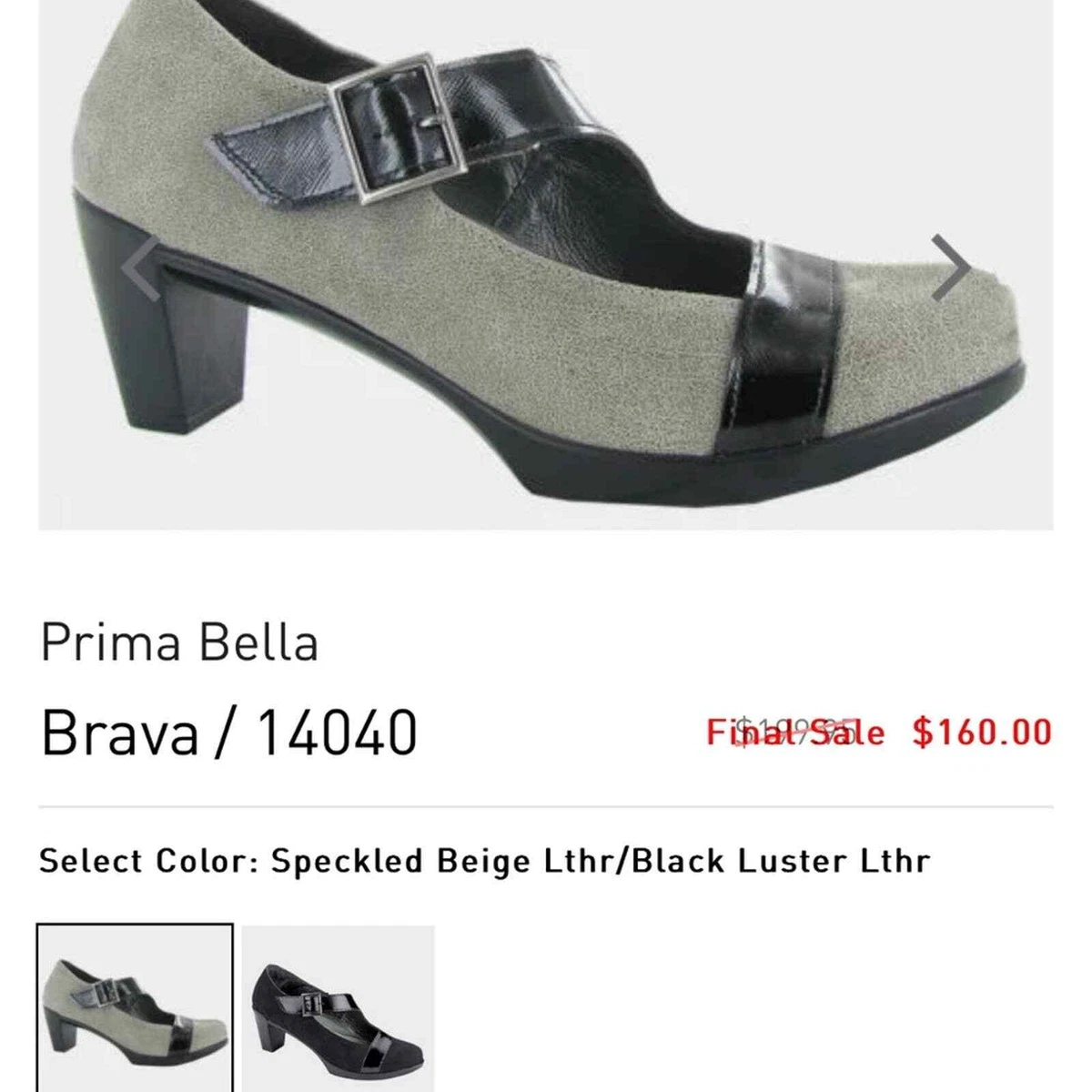Screen dimensions: 1092x1092
Task: Click the Black Luster Lthr color name text
Action: (781, 860)
